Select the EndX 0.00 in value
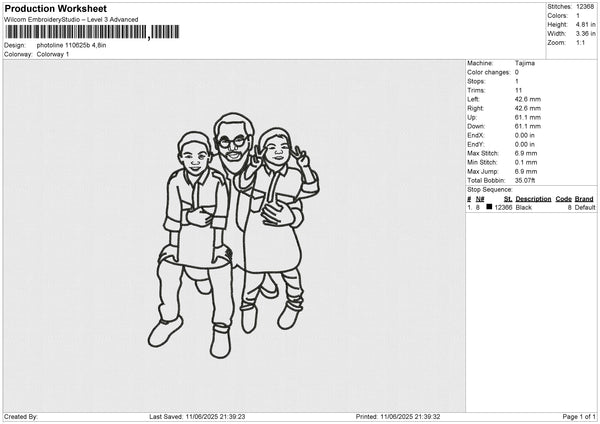The height and width of the screenshot is (424, 600). pos(524,135)
